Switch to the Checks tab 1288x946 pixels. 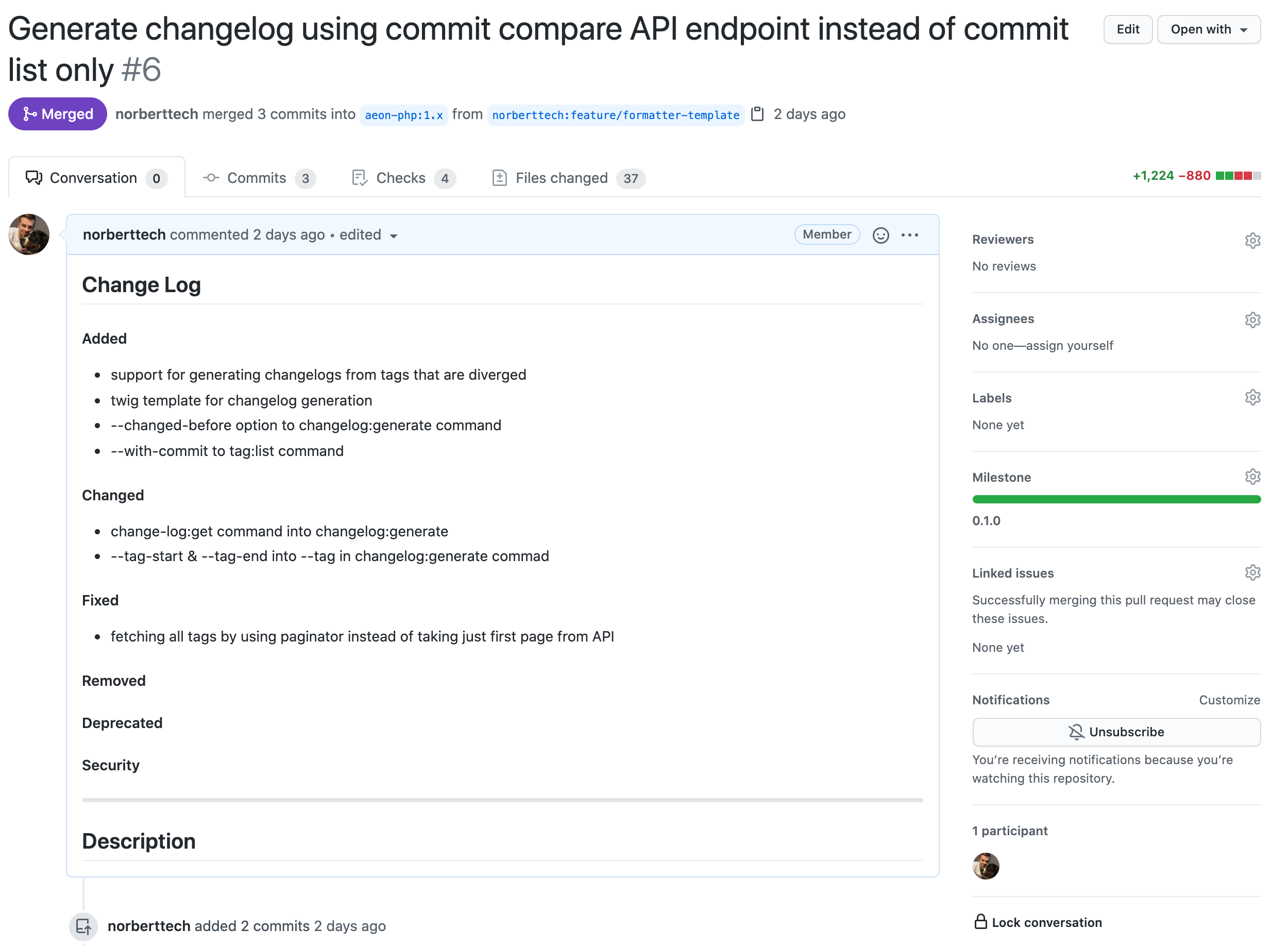click(x=401, y=178)
